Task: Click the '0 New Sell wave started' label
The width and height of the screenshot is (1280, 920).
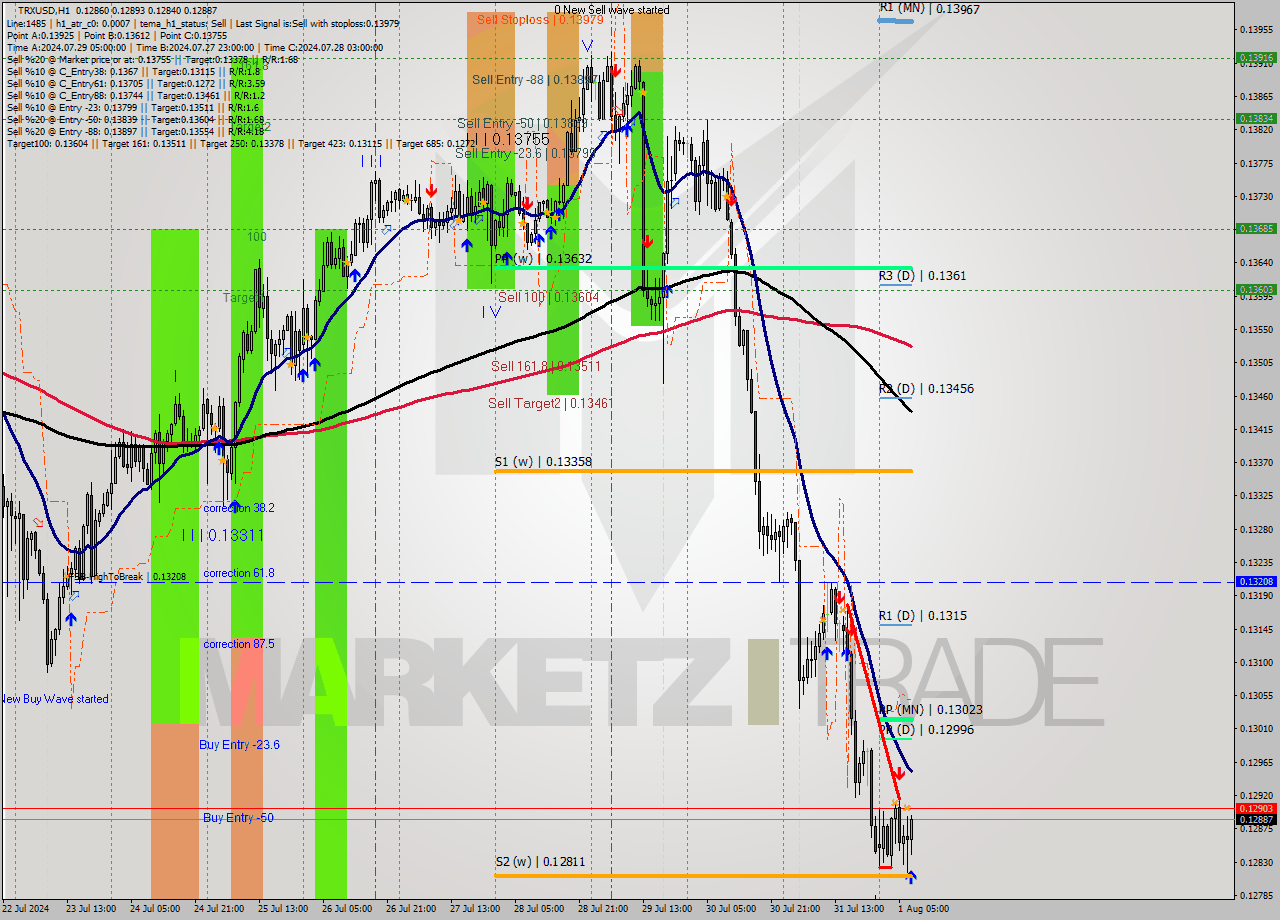Action: coord(612,9)
